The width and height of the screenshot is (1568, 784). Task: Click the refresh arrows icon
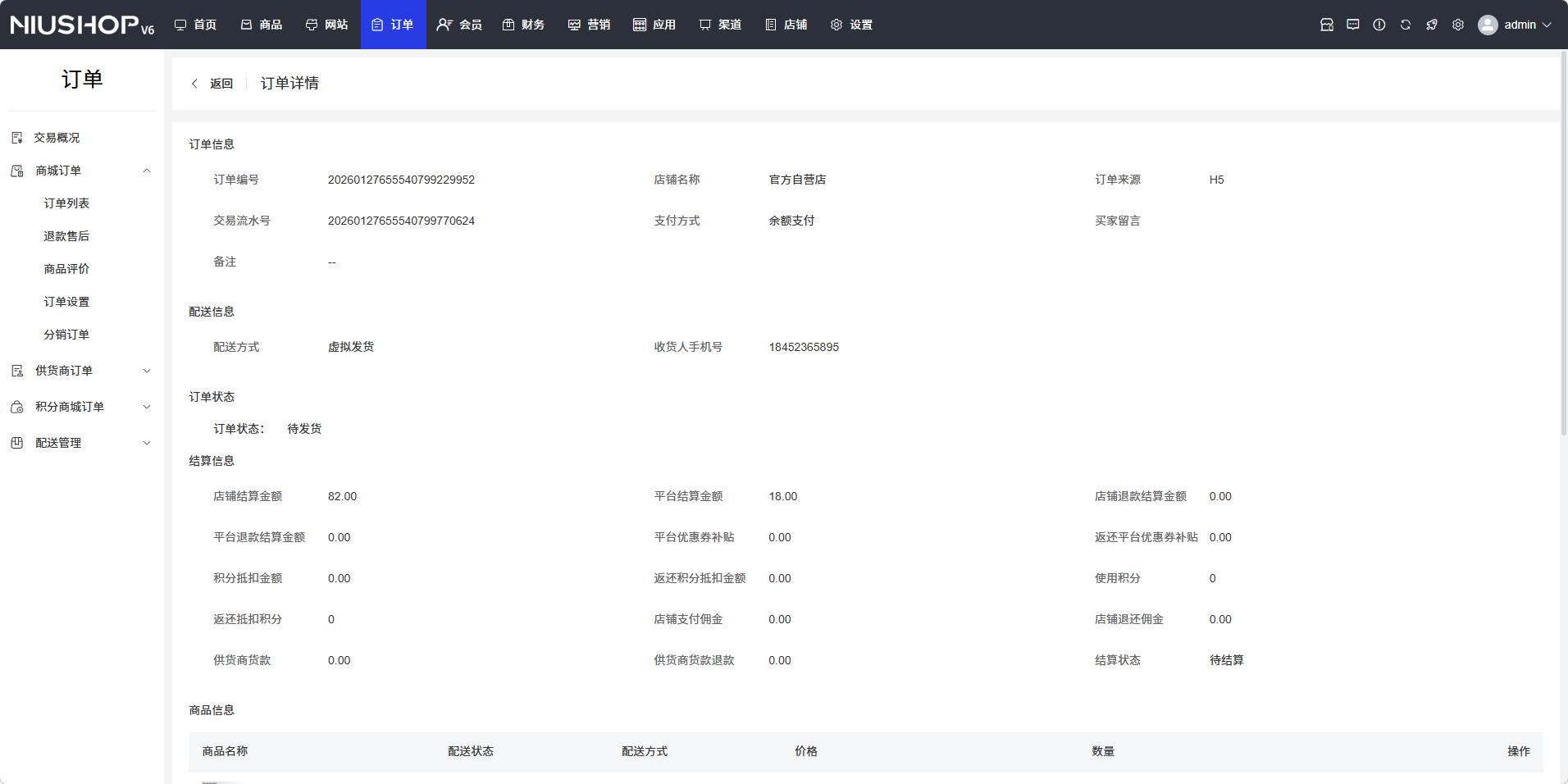[x=1405, y=25]
